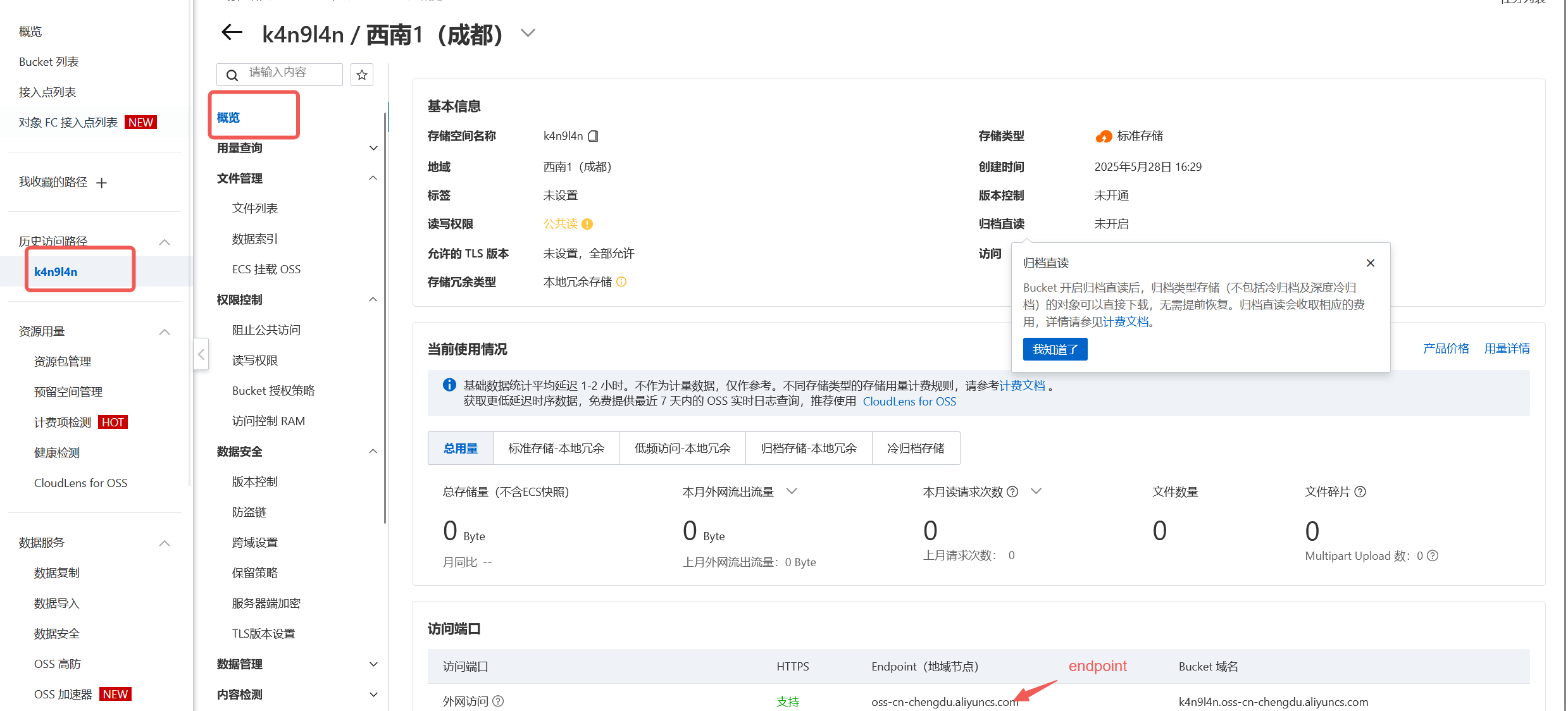Collapse the sidebar using the left-arrow handle

click(x=201, y=354)
